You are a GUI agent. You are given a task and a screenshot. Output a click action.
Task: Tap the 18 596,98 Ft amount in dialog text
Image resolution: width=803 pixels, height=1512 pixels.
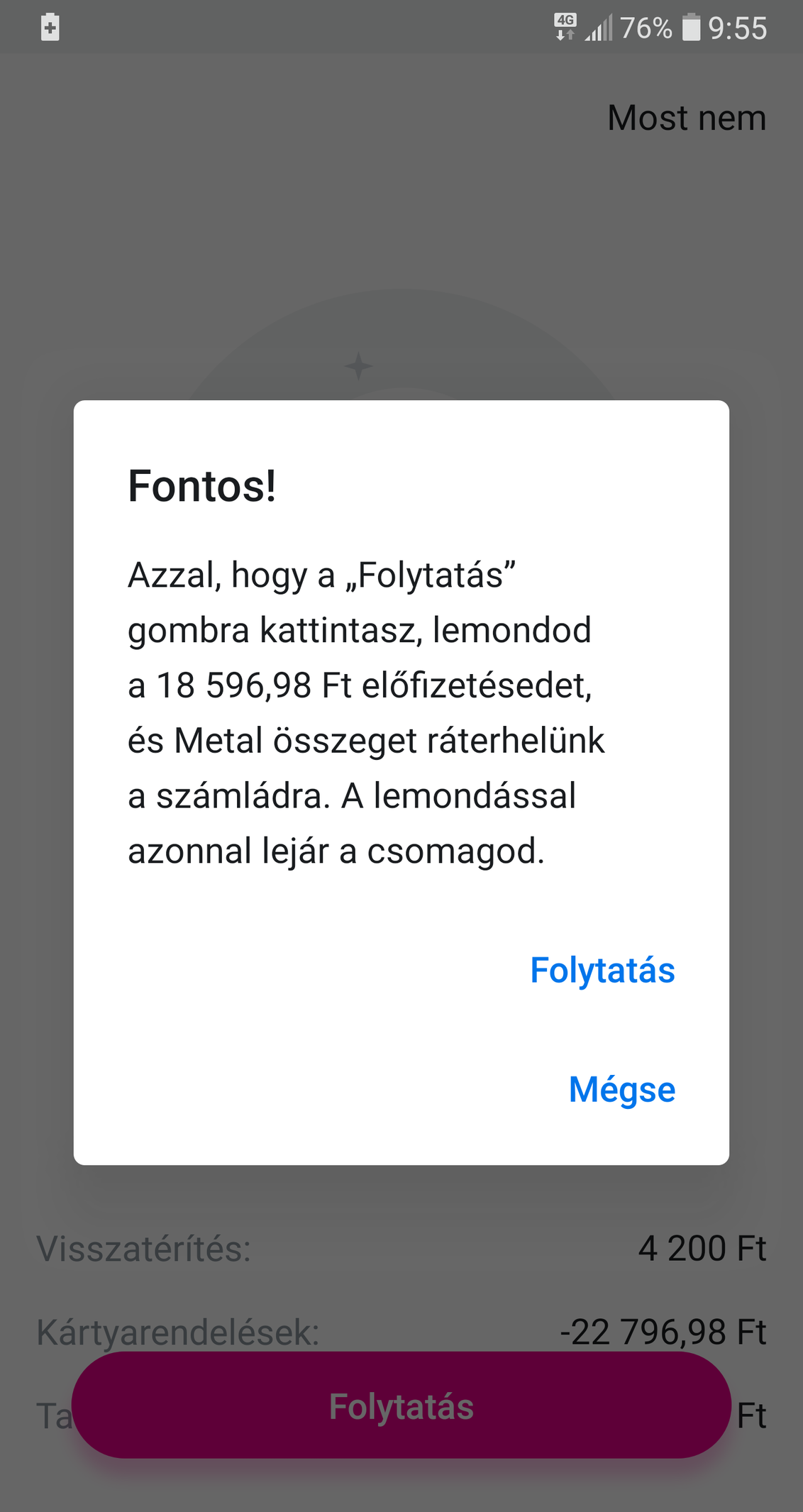pyautogui.click(x=253, y=685)
